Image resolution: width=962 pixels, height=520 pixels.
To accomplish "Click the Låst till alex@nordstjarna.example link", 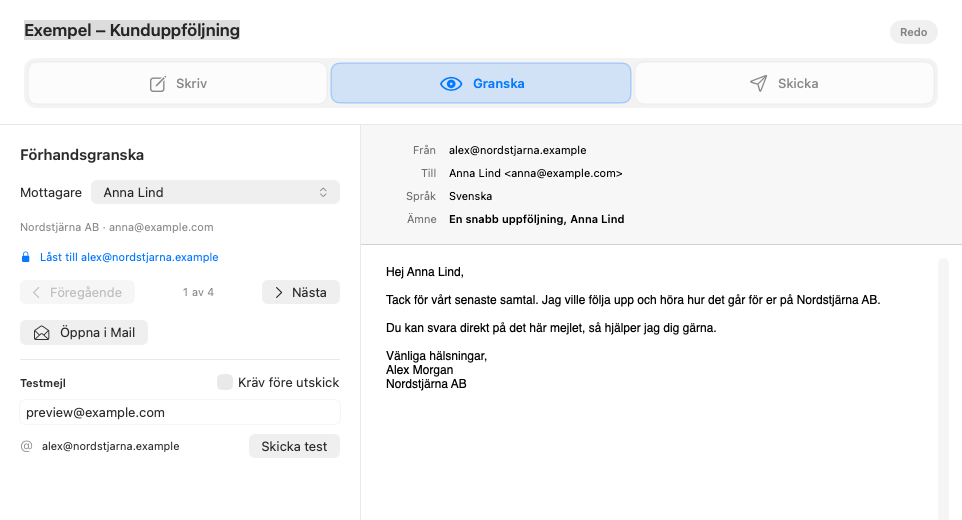I will point(129,257).
